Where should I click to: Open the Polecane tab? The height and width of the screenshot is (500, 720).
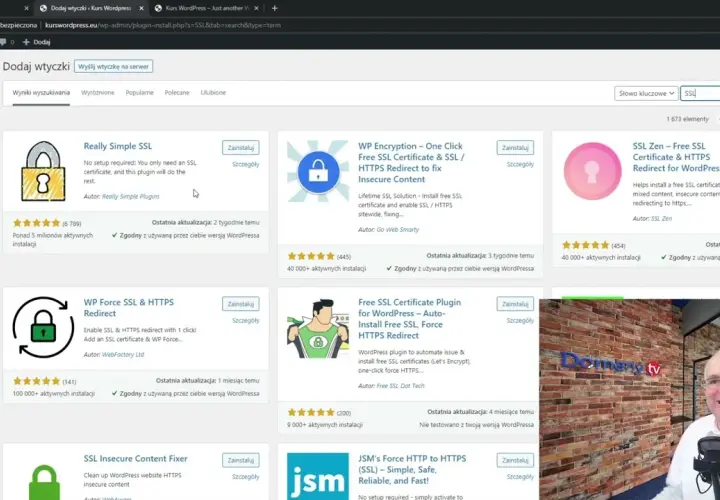pyautogui.click(x=177, y=93)
